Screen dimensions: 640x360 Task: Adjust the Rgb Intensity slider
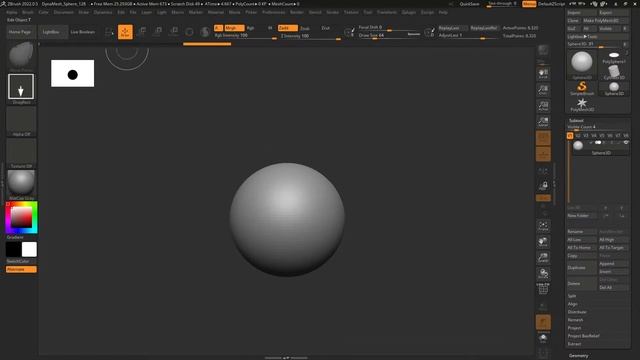pyautogui.click(x=245, y=36)
